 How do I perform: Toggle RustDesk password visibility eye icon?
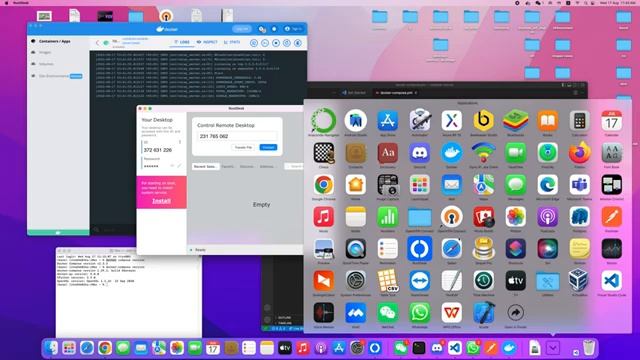click(172, 166)
